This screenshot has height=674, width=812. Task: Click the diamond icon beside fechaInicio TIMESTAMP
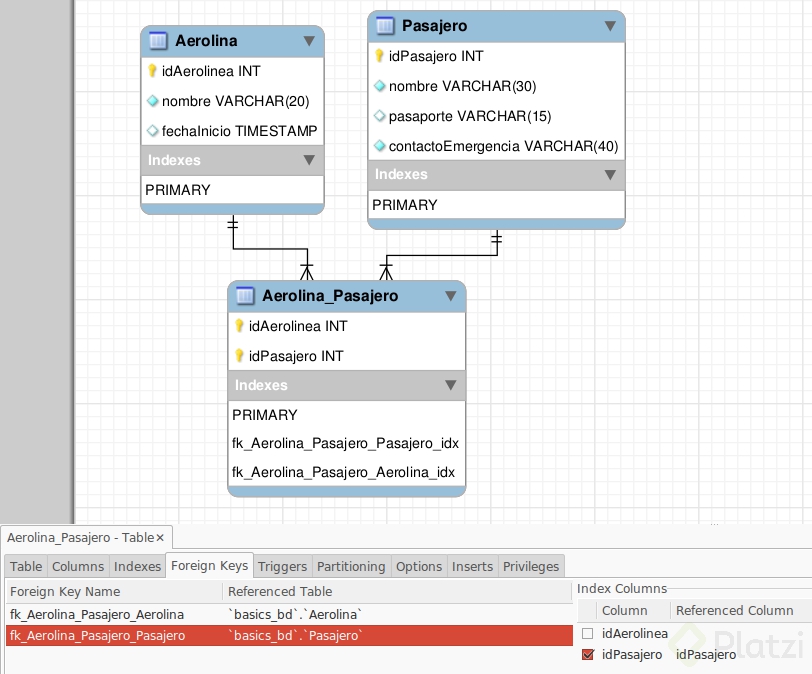tap(152, 131)
